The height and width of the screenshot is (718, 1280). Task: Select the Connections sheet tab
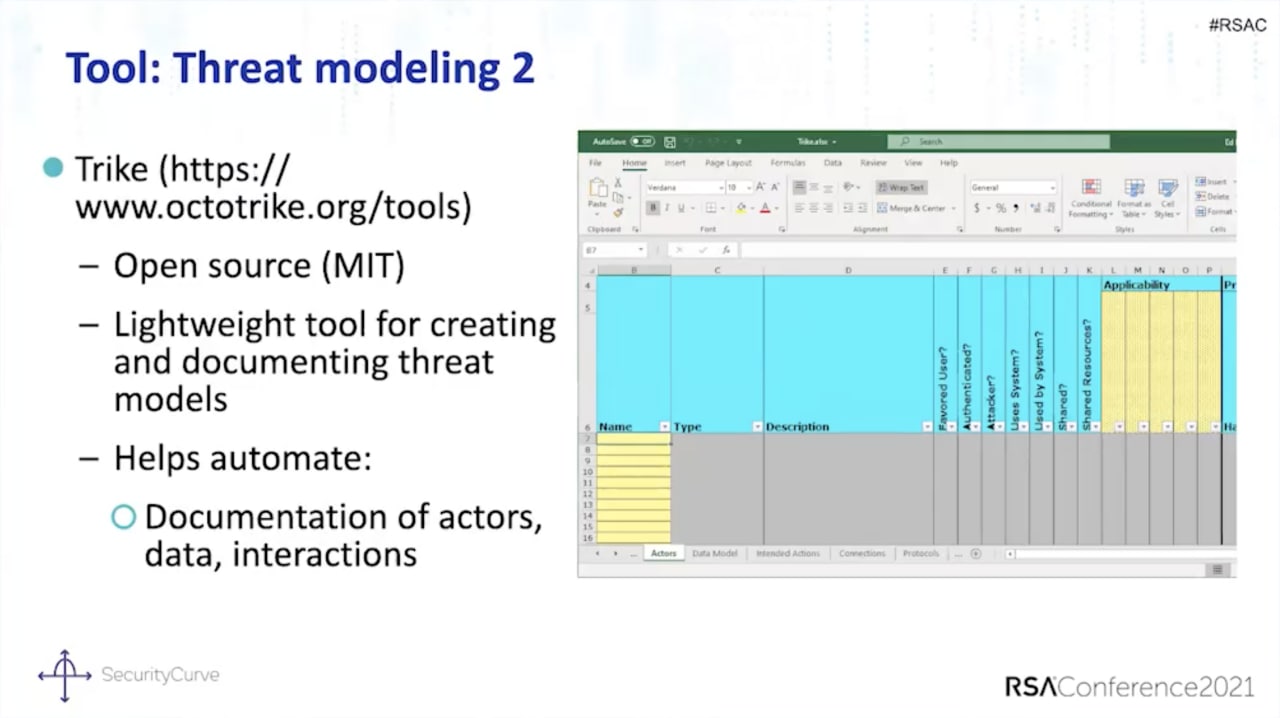click(x=862, y=553)
